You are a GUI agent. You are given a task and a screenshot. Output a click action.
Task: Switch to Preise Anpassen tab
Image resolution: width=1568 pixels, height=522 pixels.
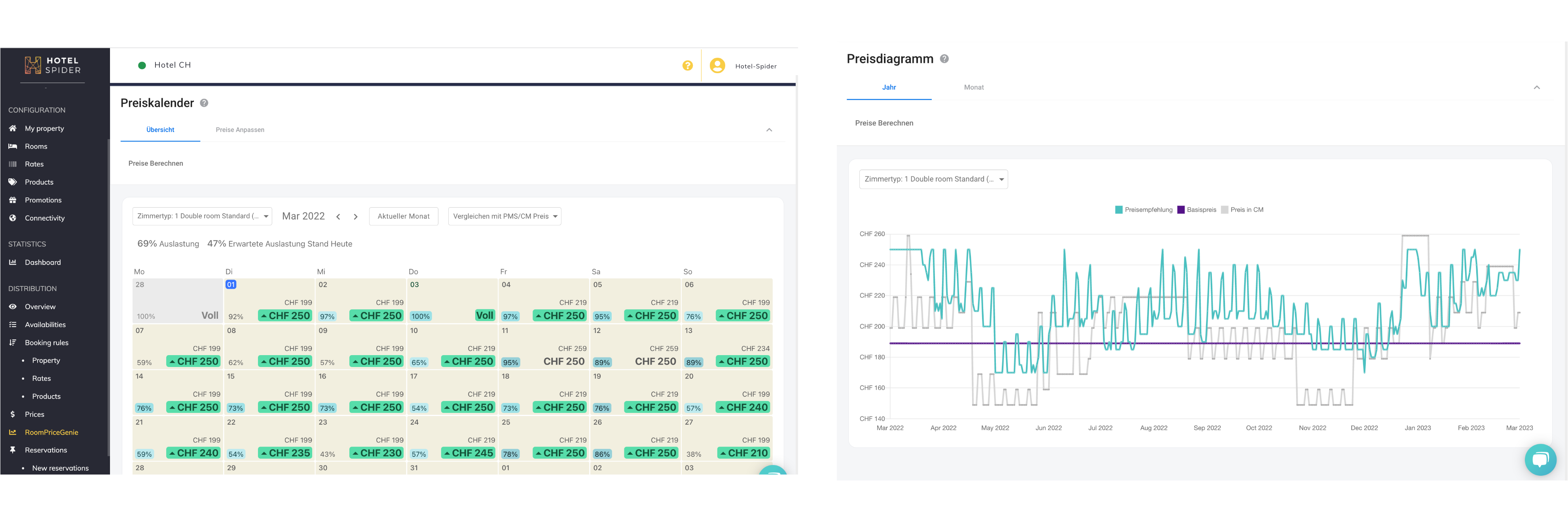coord(240,130)
